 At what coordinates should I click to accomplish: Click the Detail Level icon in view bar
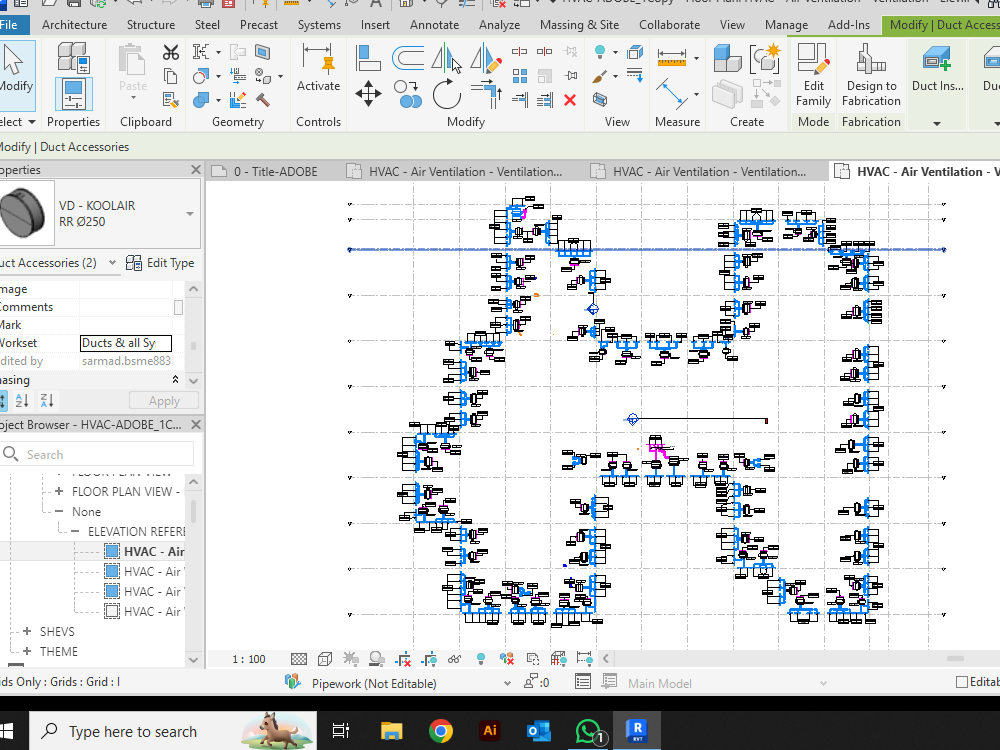299,659
